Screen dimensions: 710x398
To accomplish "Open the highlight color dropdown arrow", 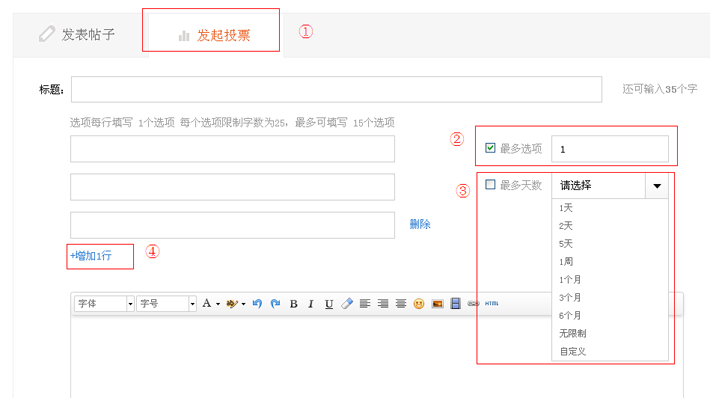I will click(244, 304).
